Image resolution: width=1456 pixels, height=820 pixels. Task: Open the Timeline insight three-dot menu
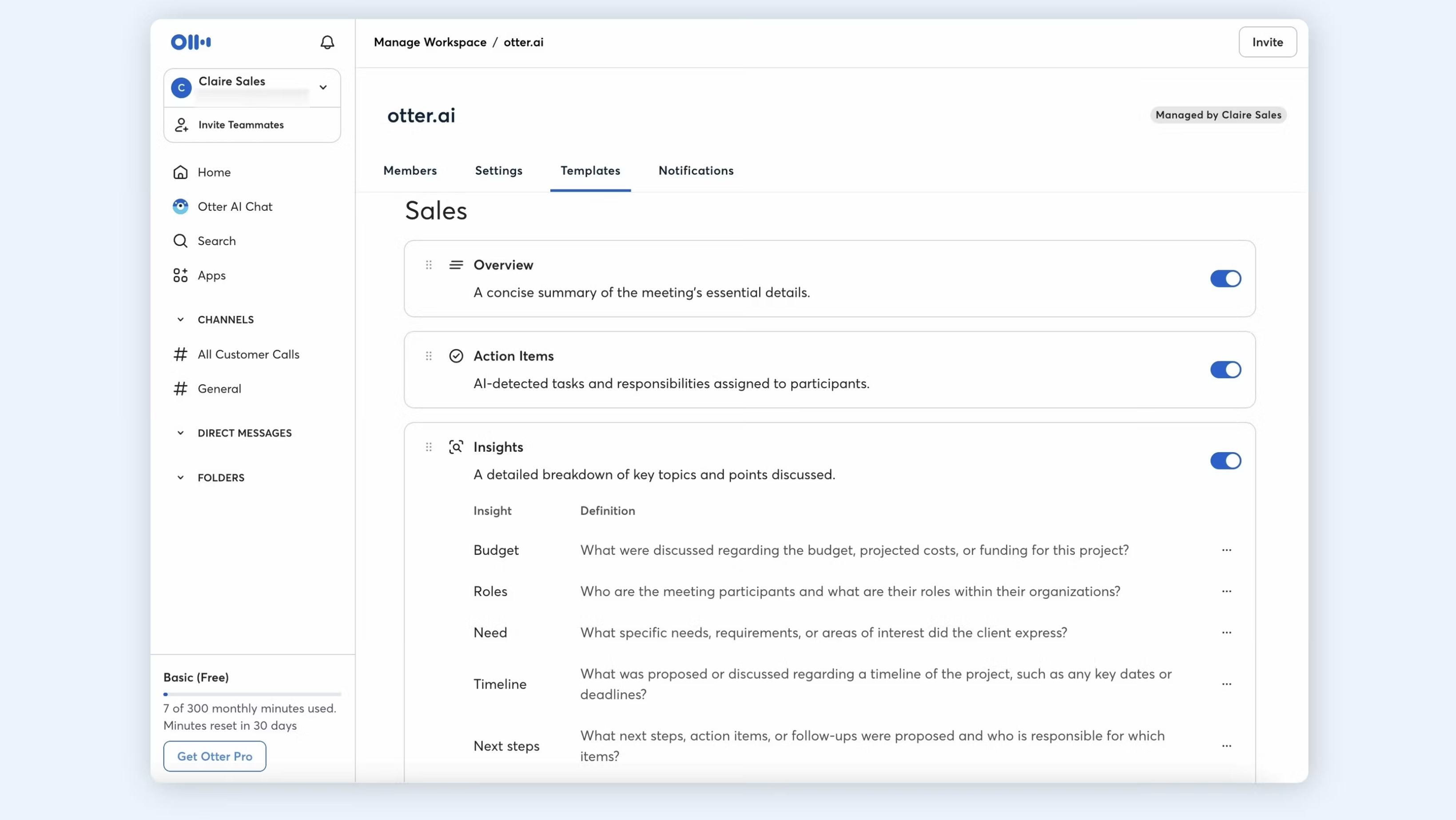(x=1226, y=684)
